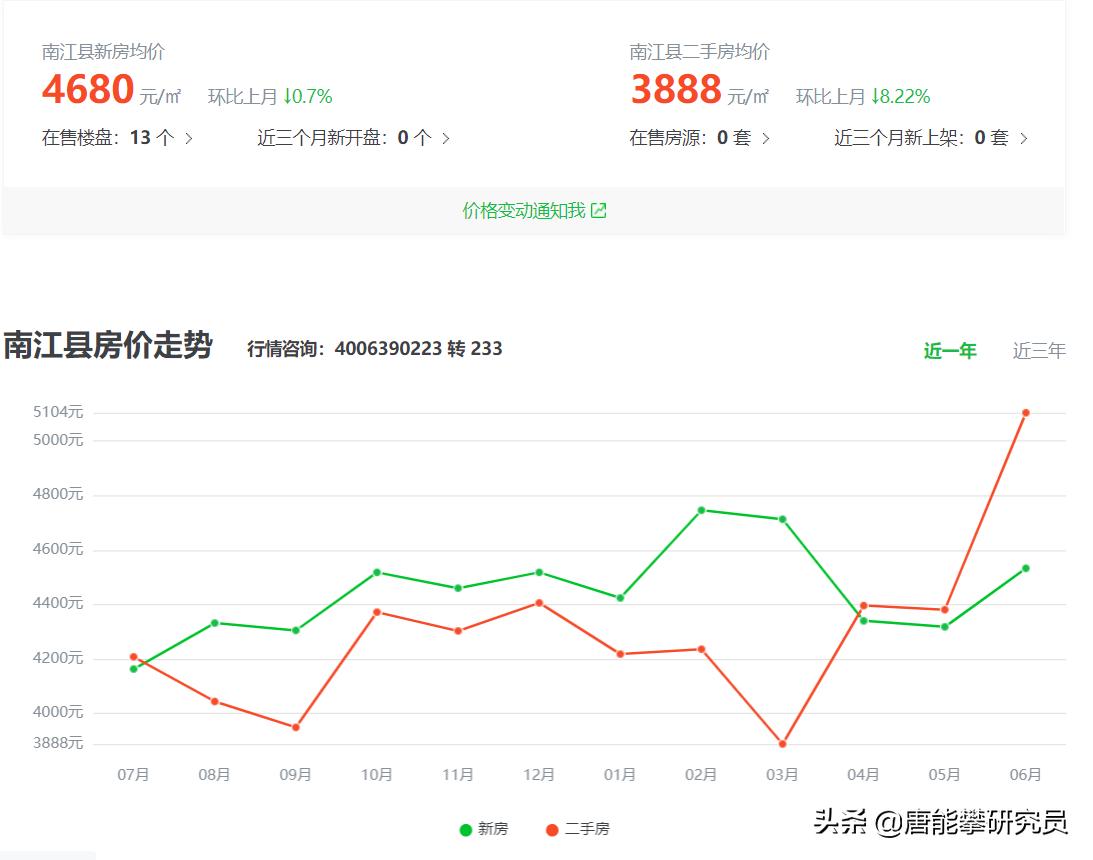Click the red 12月 二手房 data point
This screenshot has width=1093, height=860.
pos(539,603)
